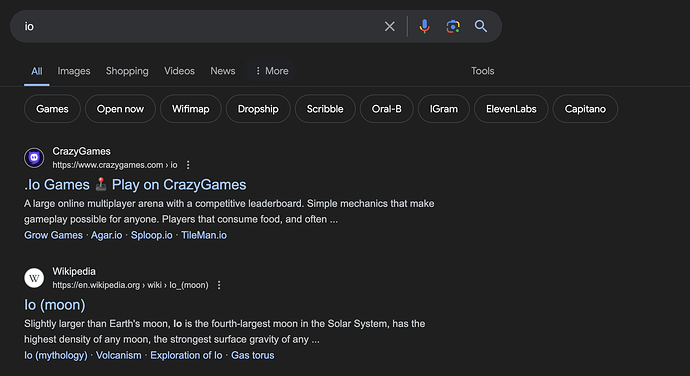
Task: Apply the Games filter chip
Action: click(x=52, y=109)
